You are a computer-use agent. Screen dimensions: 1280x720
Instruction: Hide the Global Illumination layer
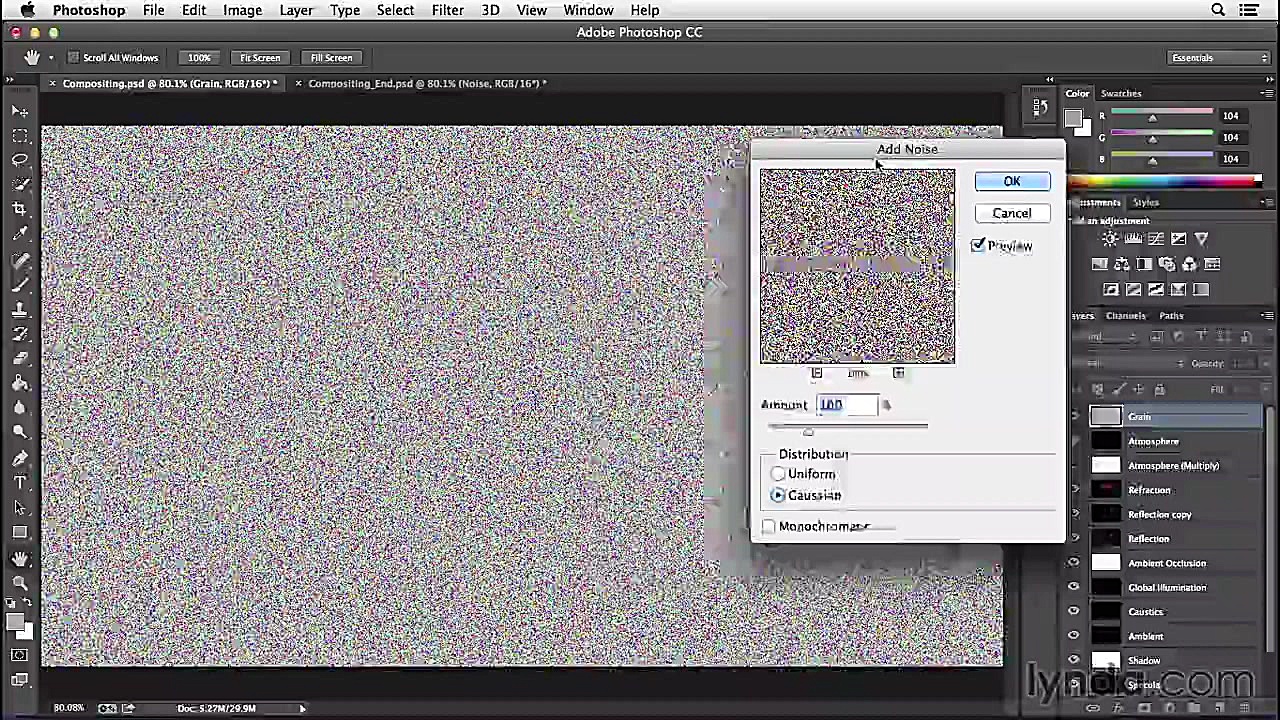(x=1074, y=587)
